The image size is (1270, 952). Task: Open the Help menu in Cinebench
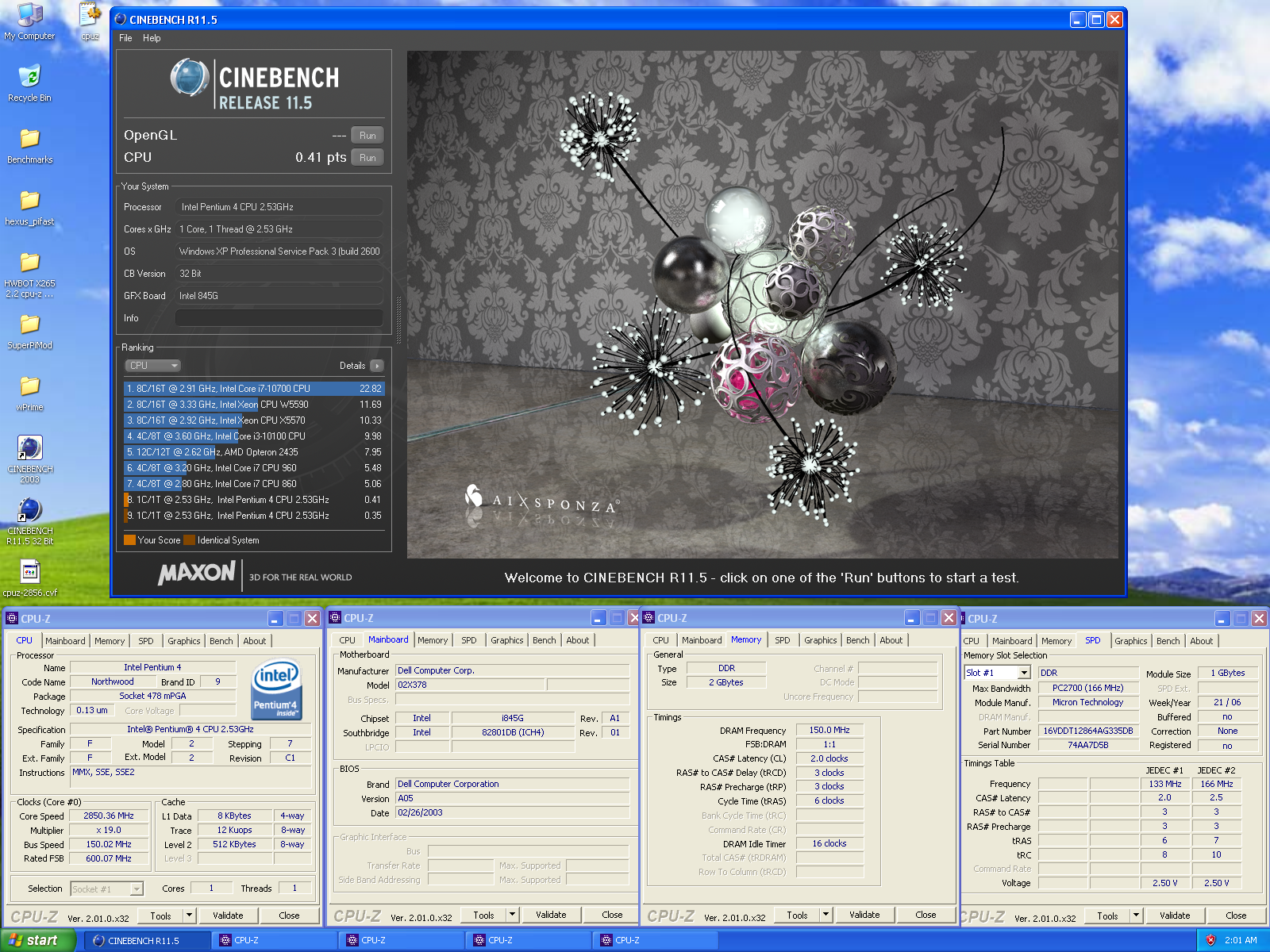point(152,38)
